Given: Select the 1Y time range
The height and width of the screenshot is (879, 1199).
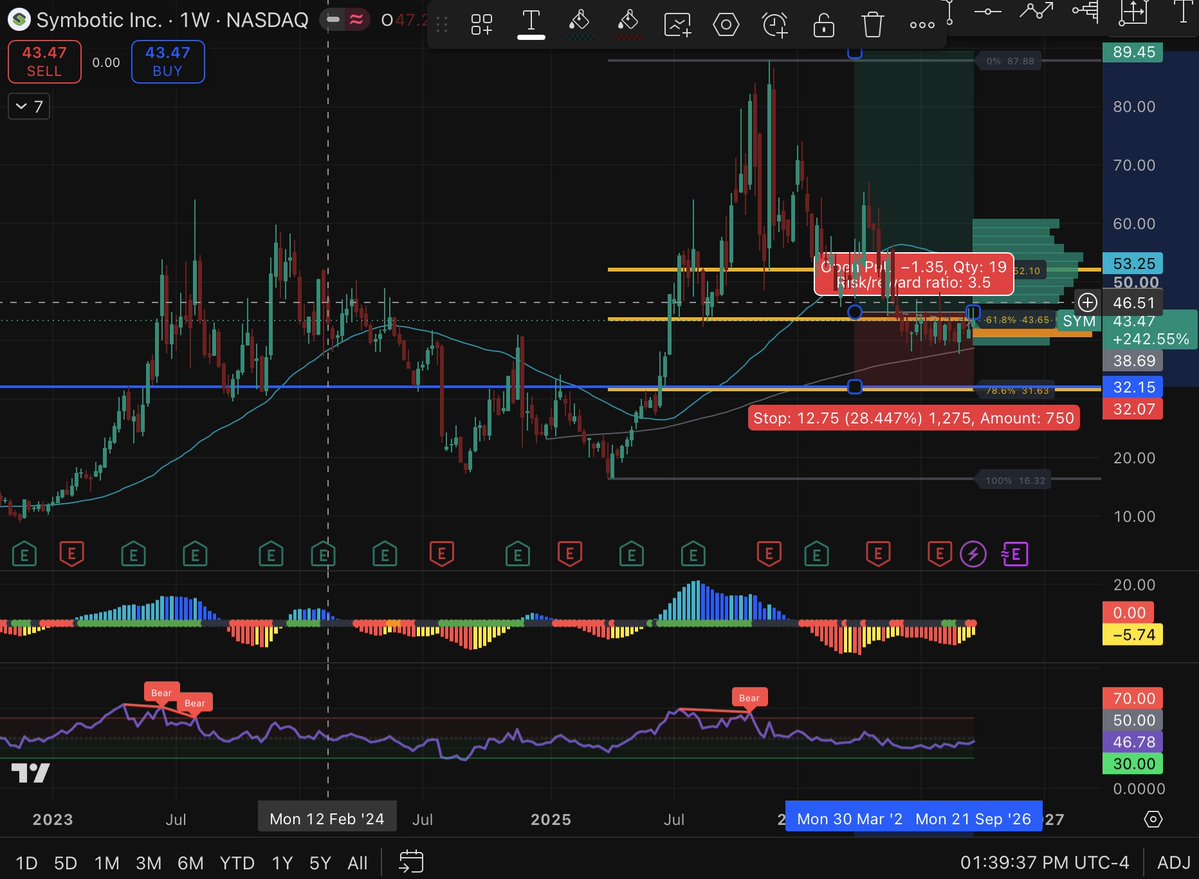Looking at the screenshot, I should pyautogui.click(x=282, y=863).
